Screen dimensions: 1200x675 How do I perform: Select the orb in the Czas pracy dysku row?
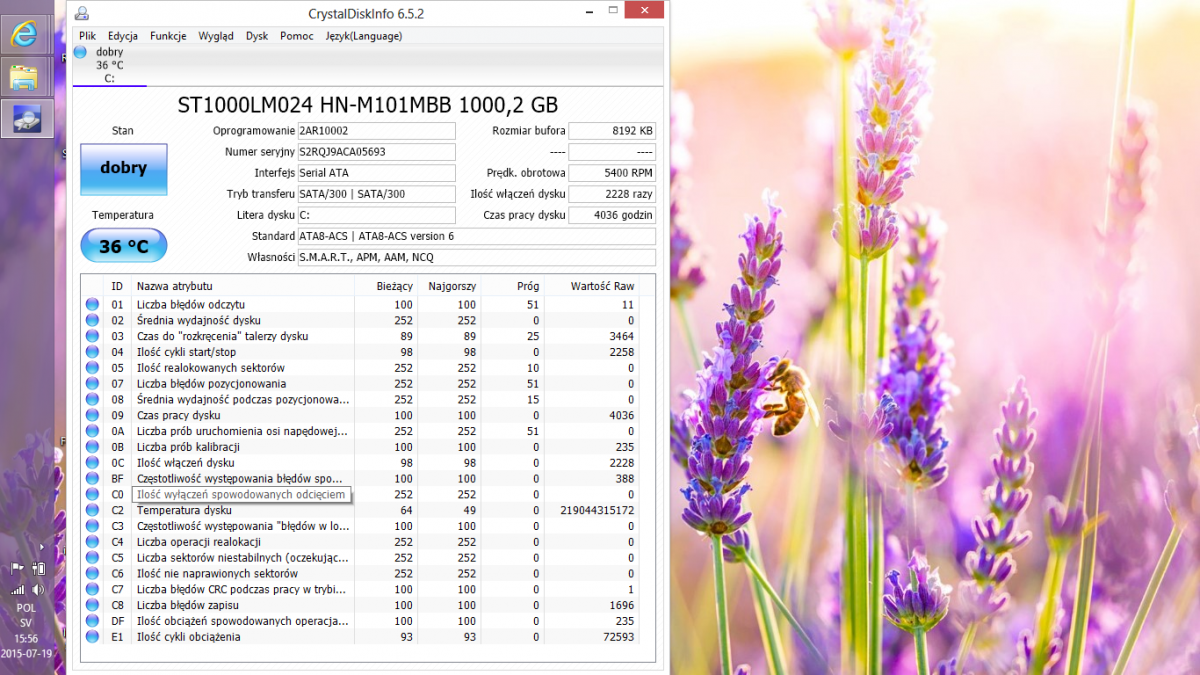pyautogui.click(x=92, y=415)
